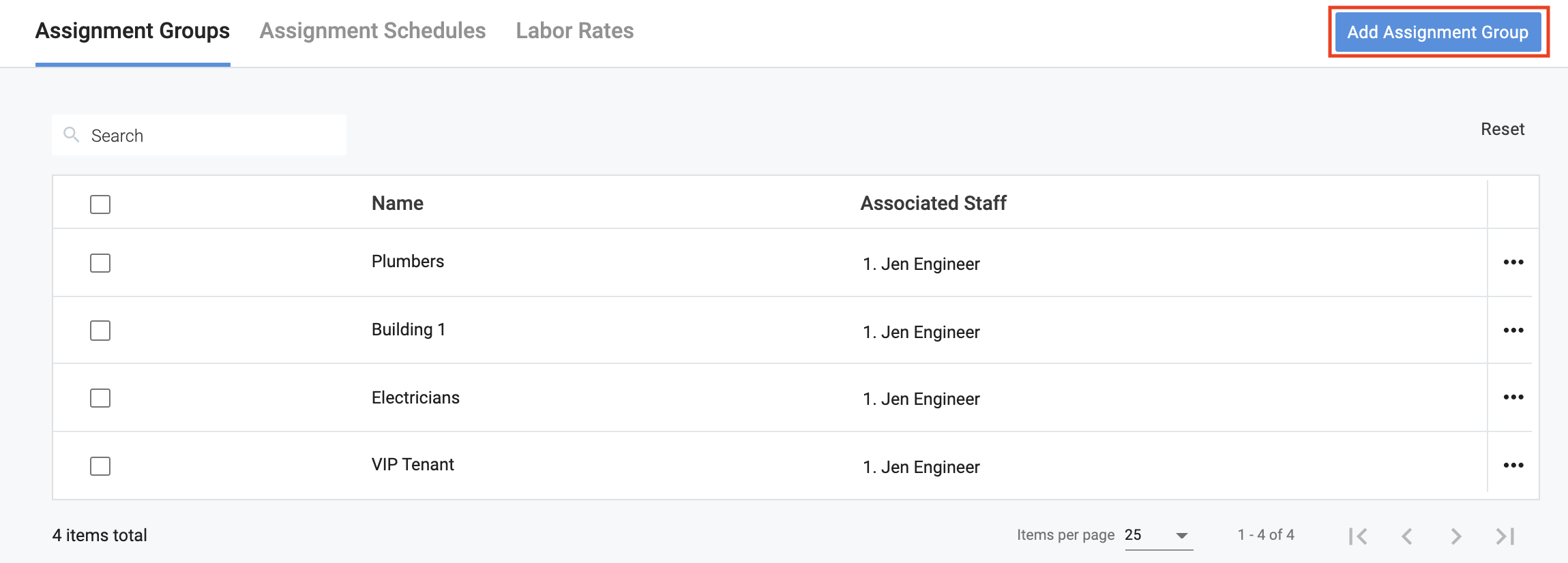Select the Assignment Groups tab
The height and width of the screenshot is (563, 1568).
pyautogui.click(x=132, y=31)
